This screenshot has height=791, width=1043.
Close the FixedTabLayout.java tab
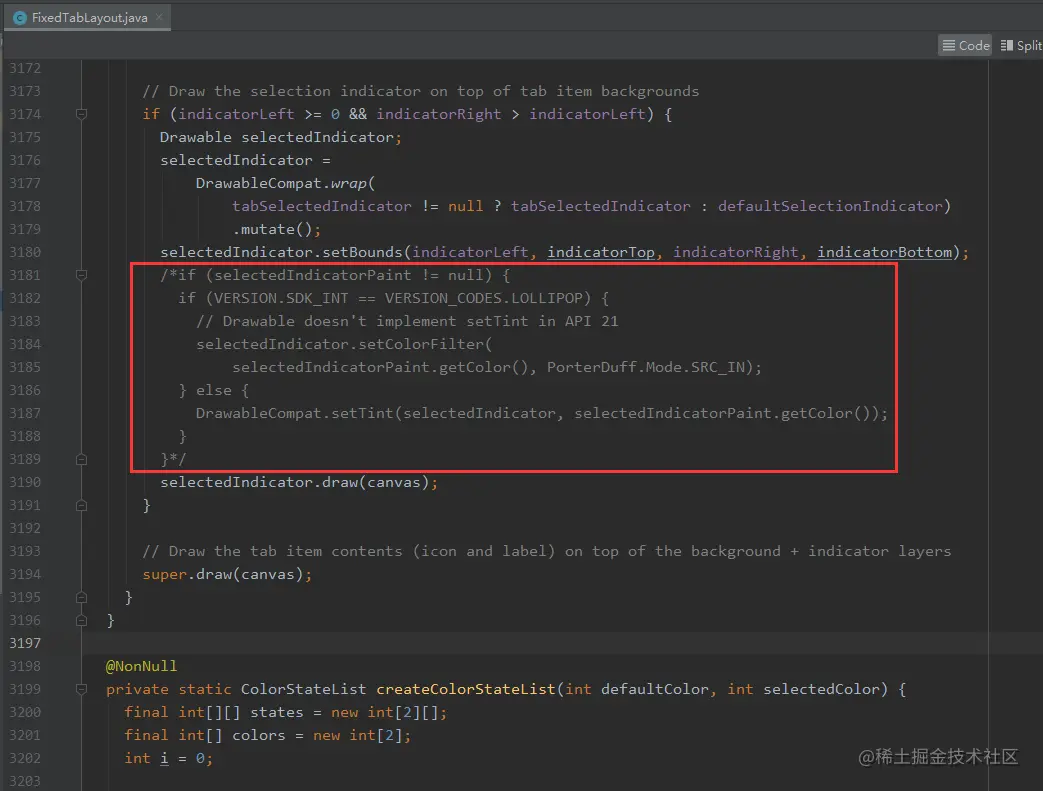(159, 17)
